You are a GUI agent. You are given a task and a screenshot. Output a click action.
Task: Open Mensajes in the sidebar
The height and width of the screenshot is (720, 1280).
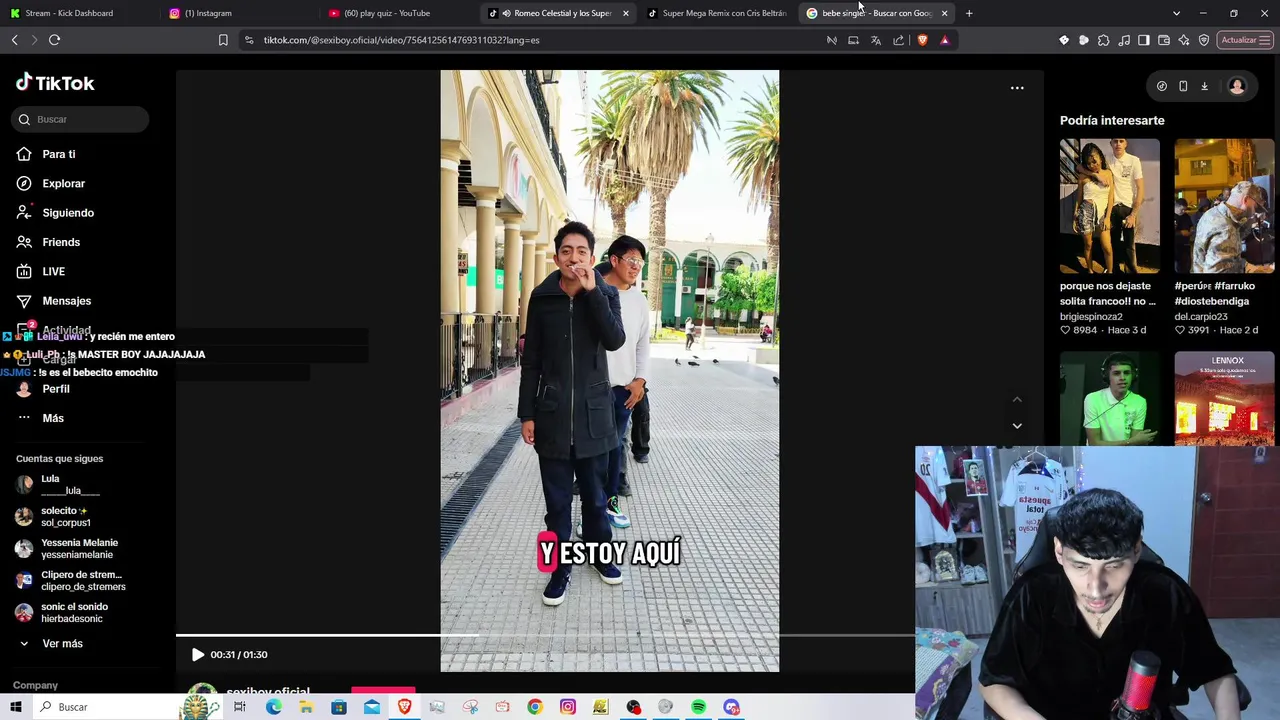(x=66, y=301)
